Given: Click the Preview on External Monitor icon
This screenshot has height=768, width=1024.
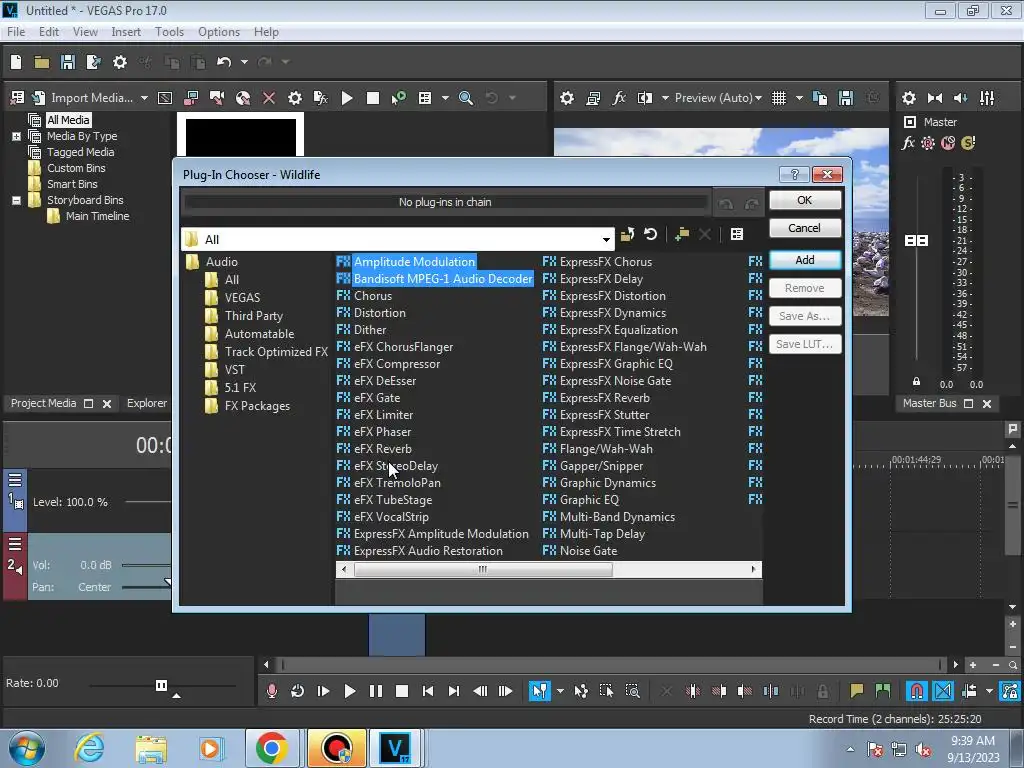Looking at the screenshot, I should (x=593, y=98).
